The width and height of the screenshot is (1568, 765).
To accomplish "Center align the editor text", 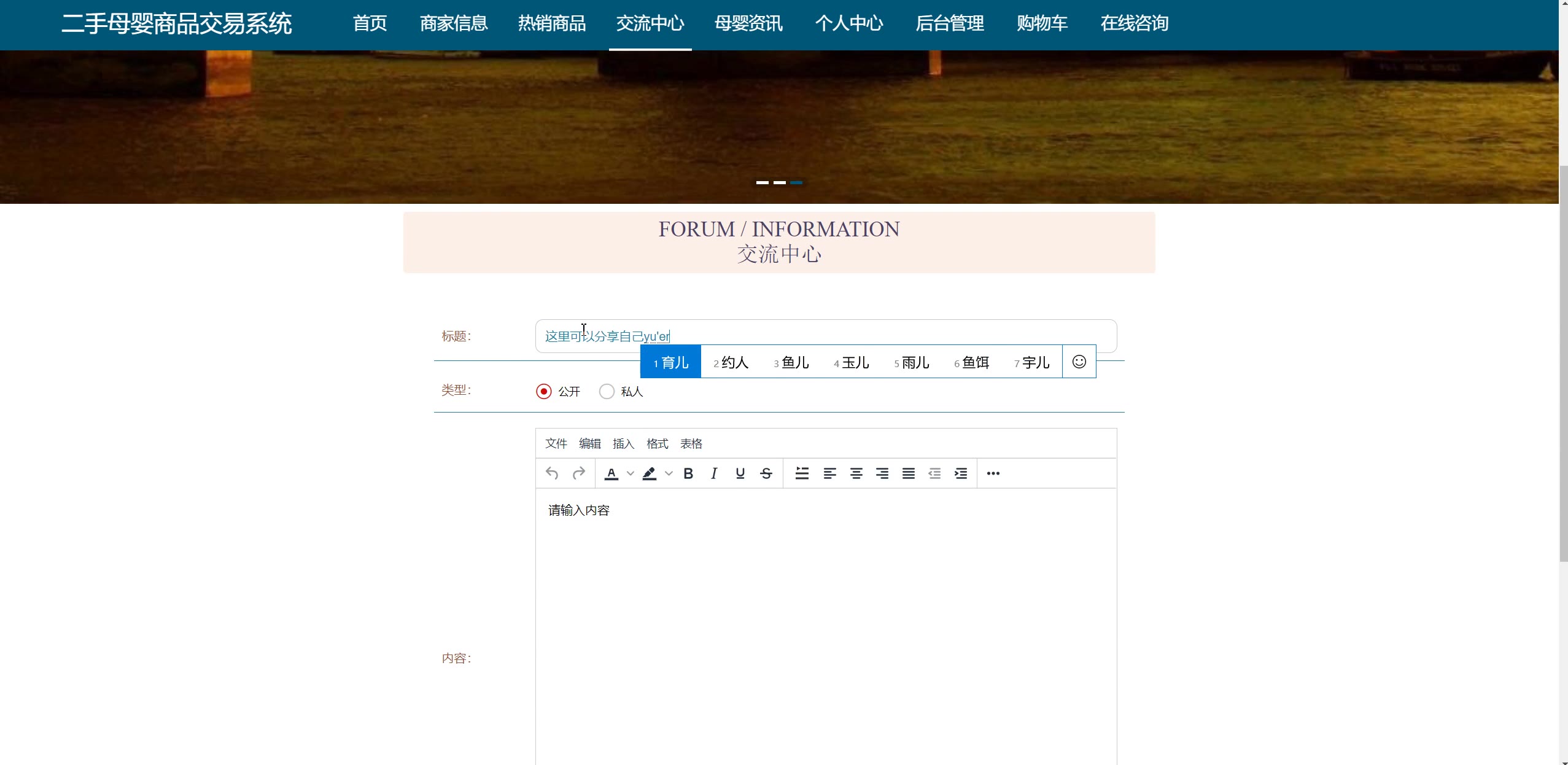I will [x=856, y=473].
